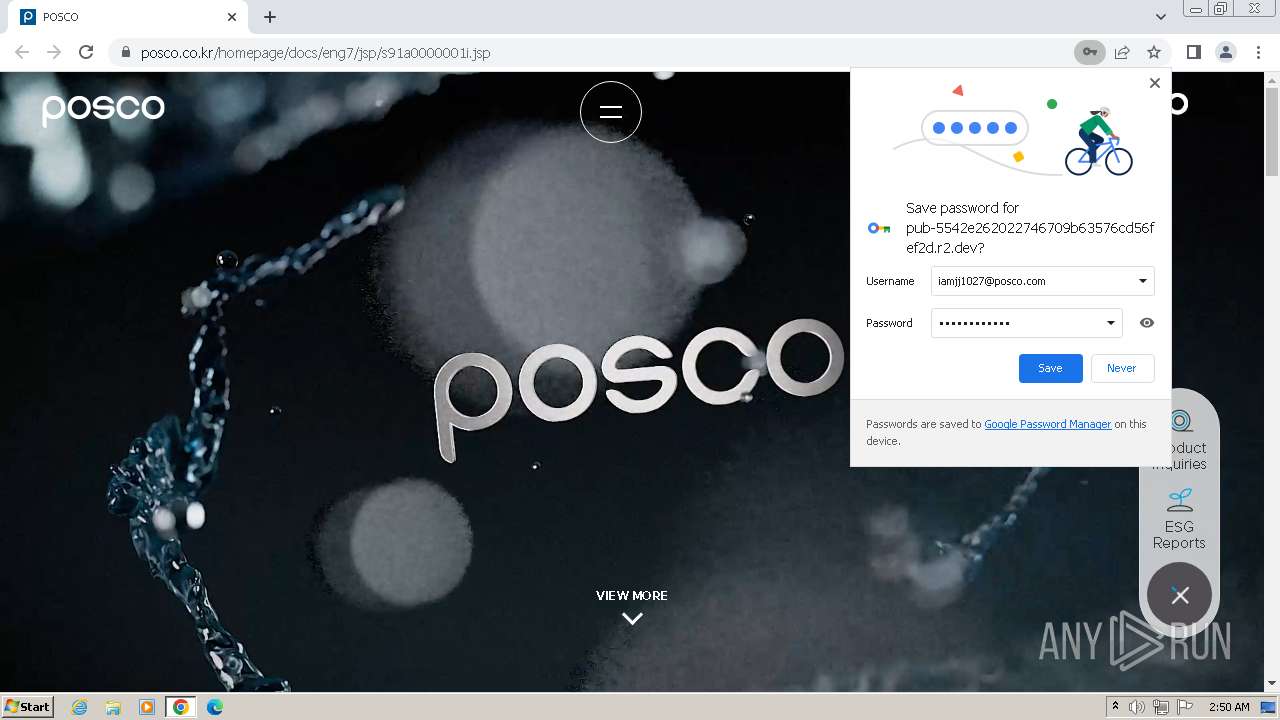
Task: Open Windows Media Player taskbar icon
Action: (147, 707)
